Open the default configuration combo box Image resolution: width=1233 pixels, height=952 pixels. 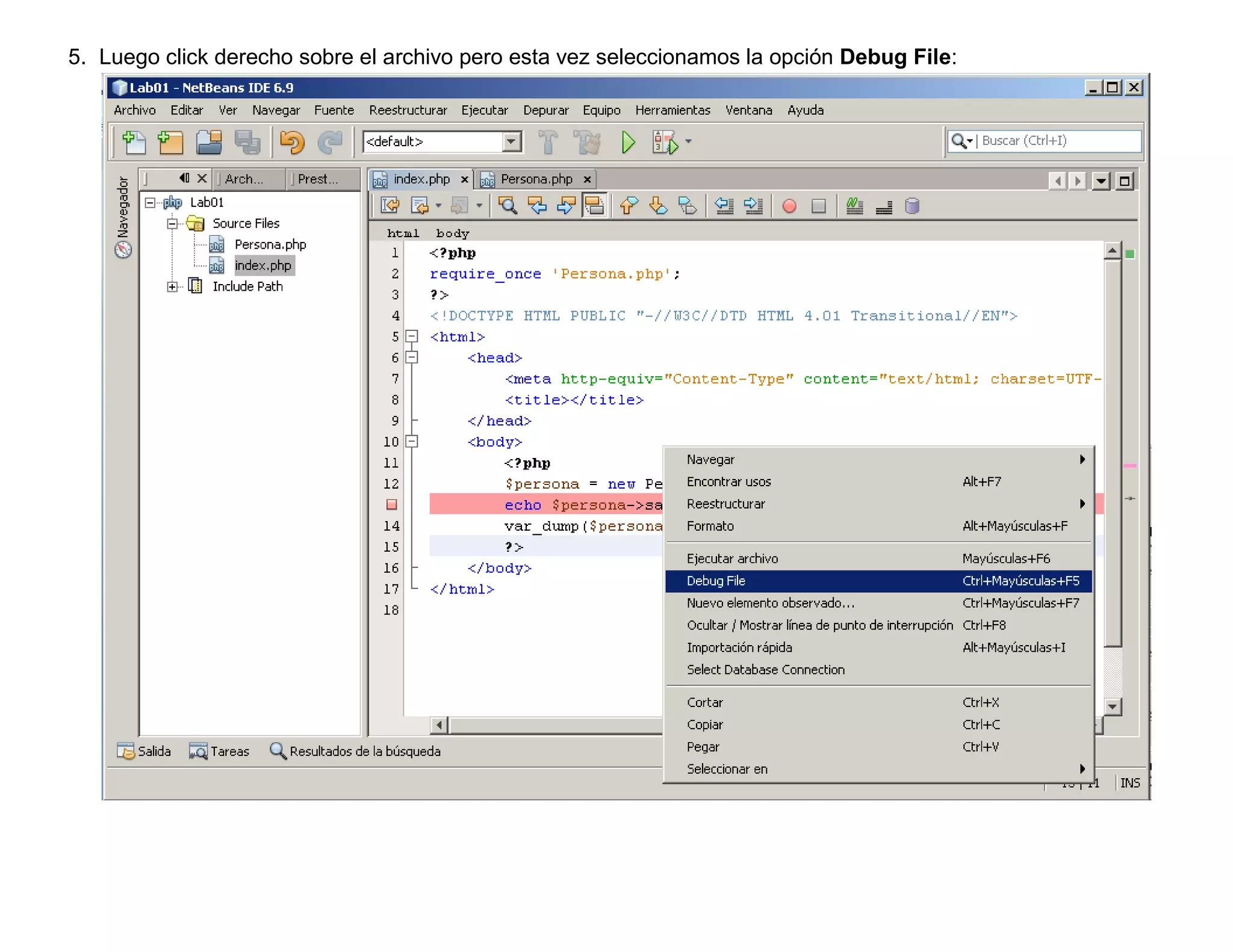click(442, 142)
